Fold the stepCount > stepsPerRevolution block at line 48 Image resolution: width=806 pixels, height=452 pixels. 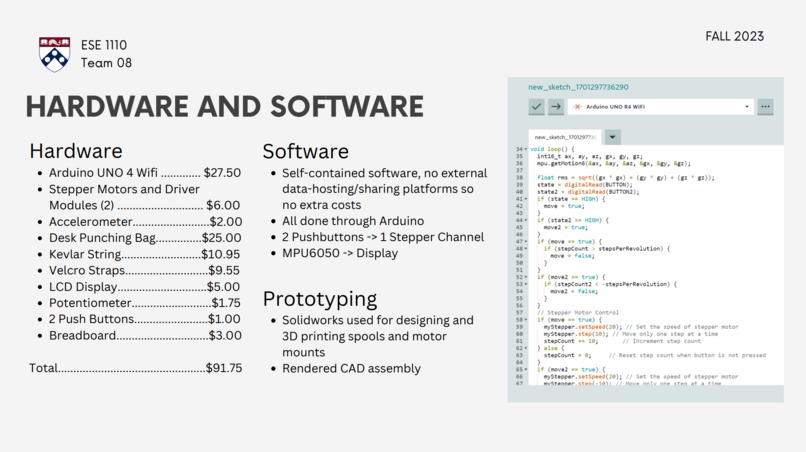(525, 248)
